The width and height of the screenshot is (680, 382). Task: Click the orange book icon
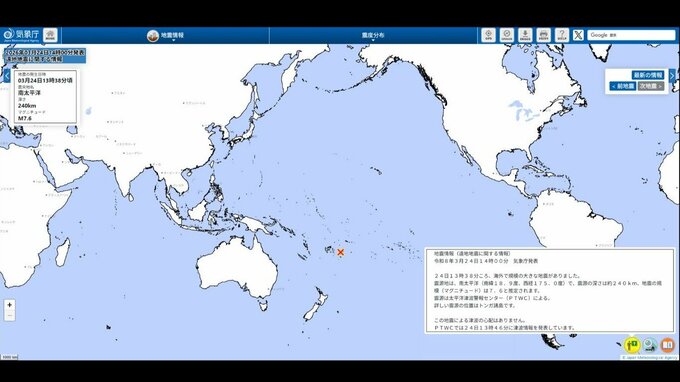[668, 345]
